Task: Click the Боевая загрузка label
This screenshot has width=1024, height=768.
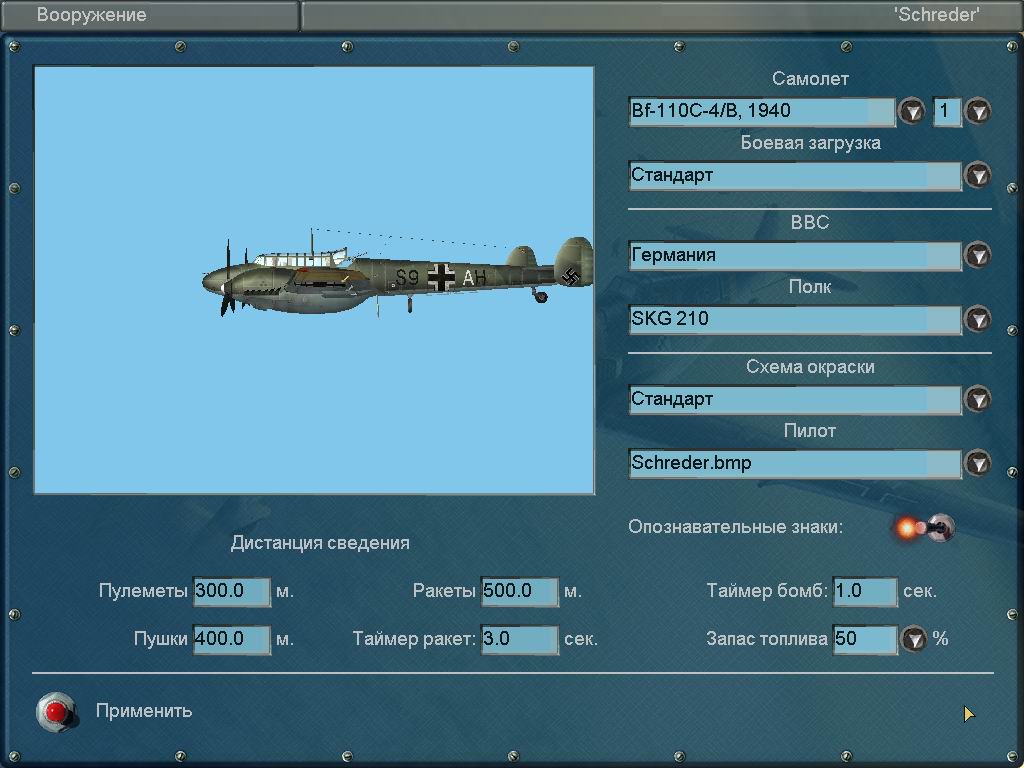Action: (x=810, y=143)
